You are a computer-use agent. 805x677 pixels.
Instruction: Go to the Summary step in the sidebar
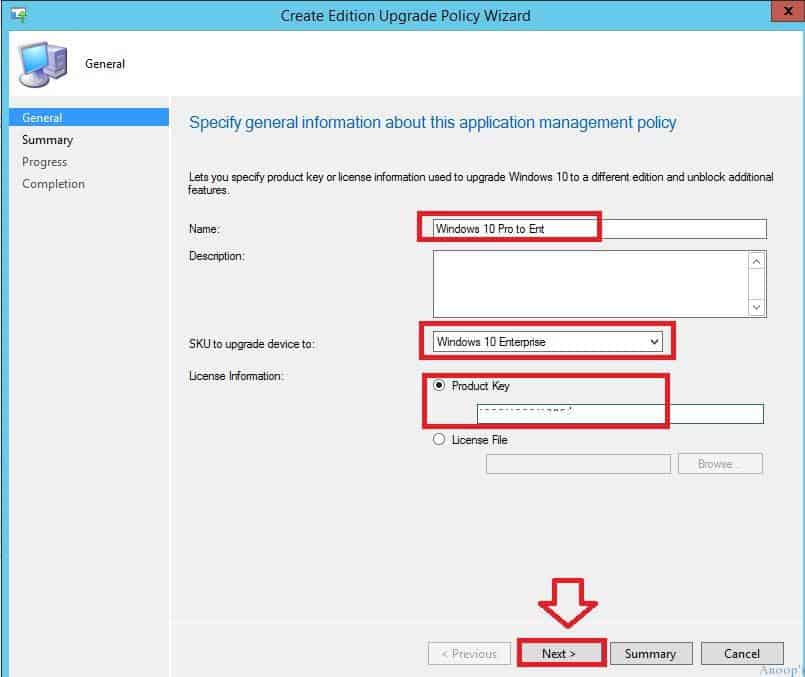pos(48,140)
